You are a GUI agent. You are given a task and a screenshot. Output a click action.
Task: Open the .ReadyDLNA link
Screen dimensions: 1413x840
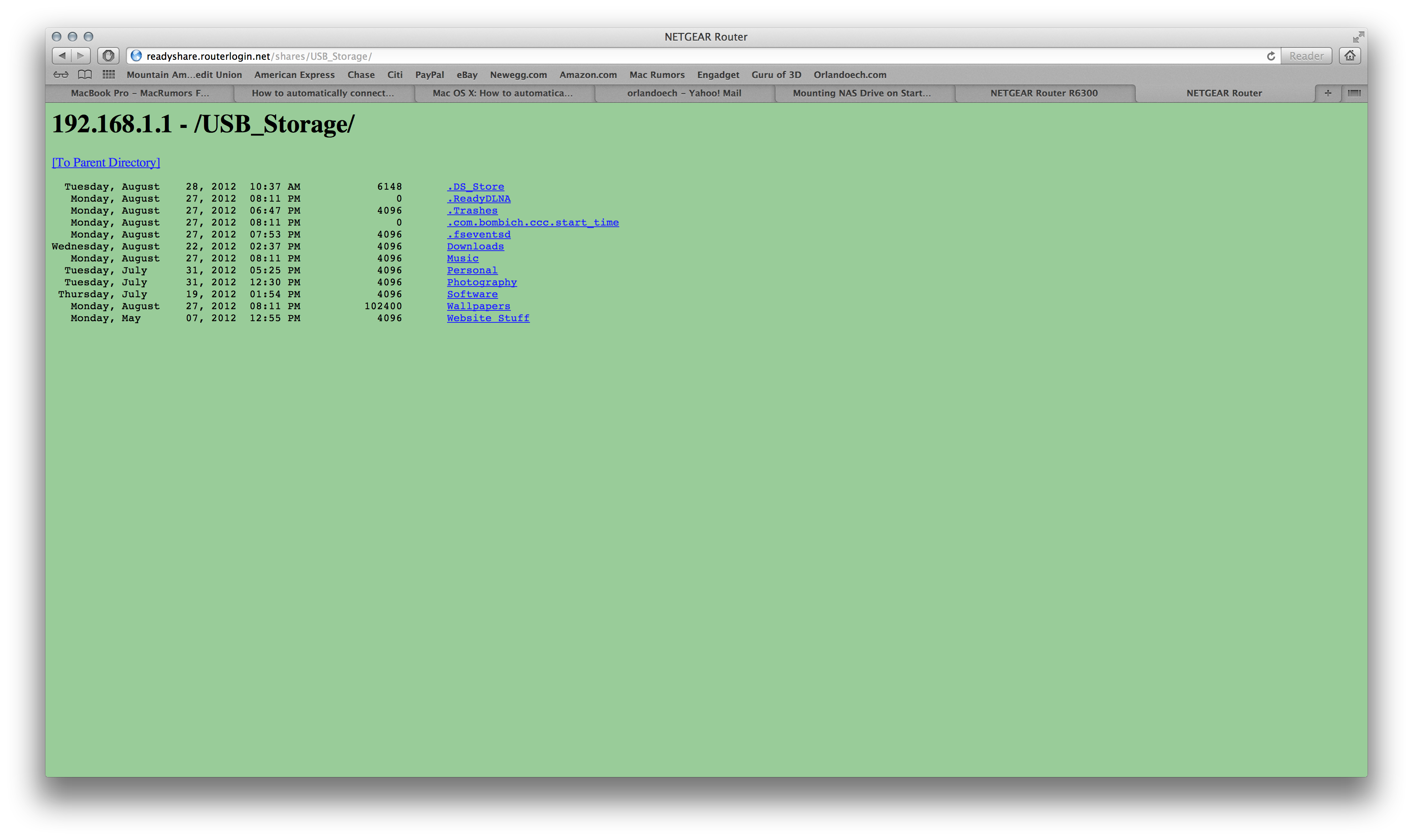coord(479,199)
